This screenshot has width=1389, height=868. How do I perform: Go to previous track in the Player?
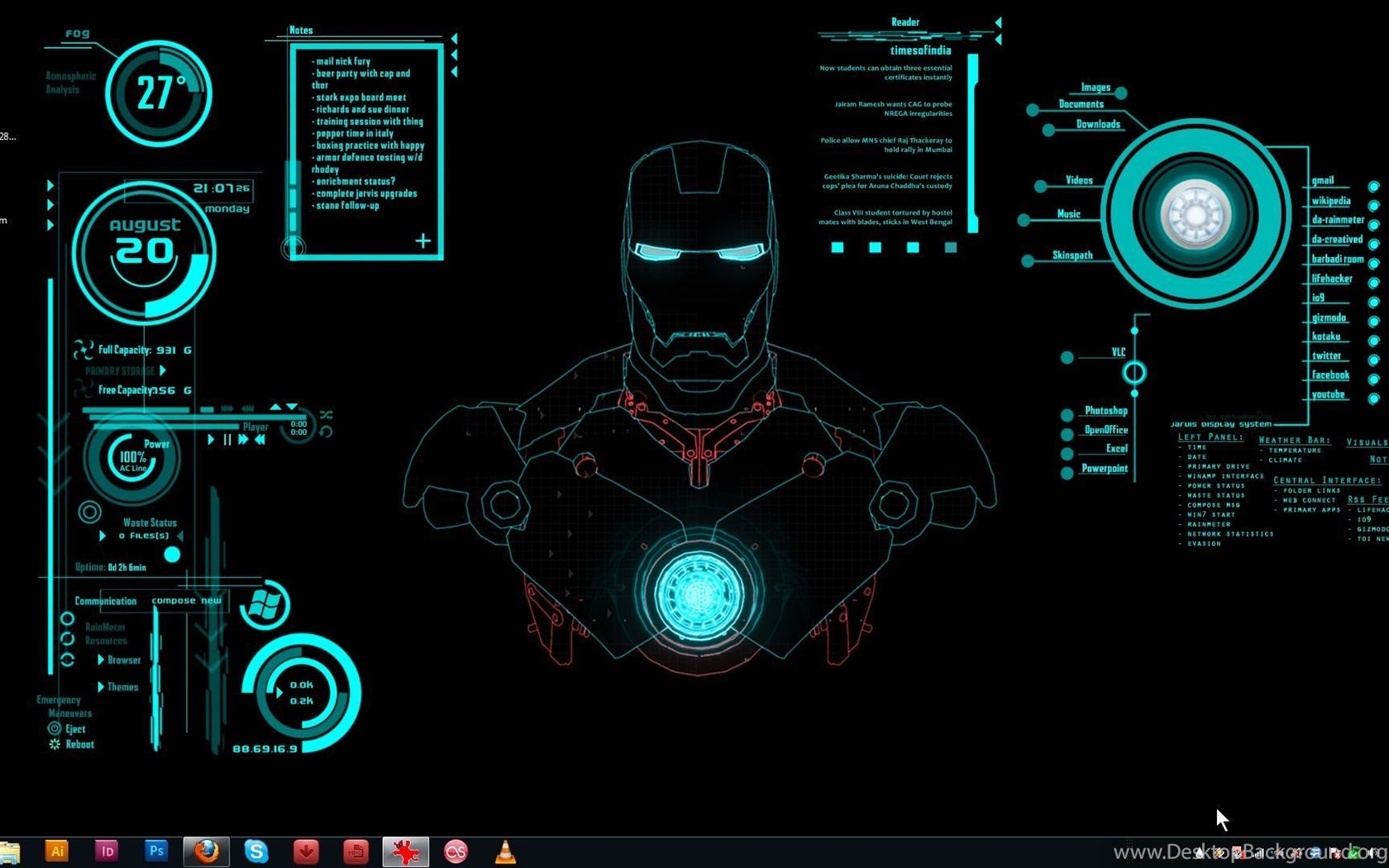click(x=260, y=440)
